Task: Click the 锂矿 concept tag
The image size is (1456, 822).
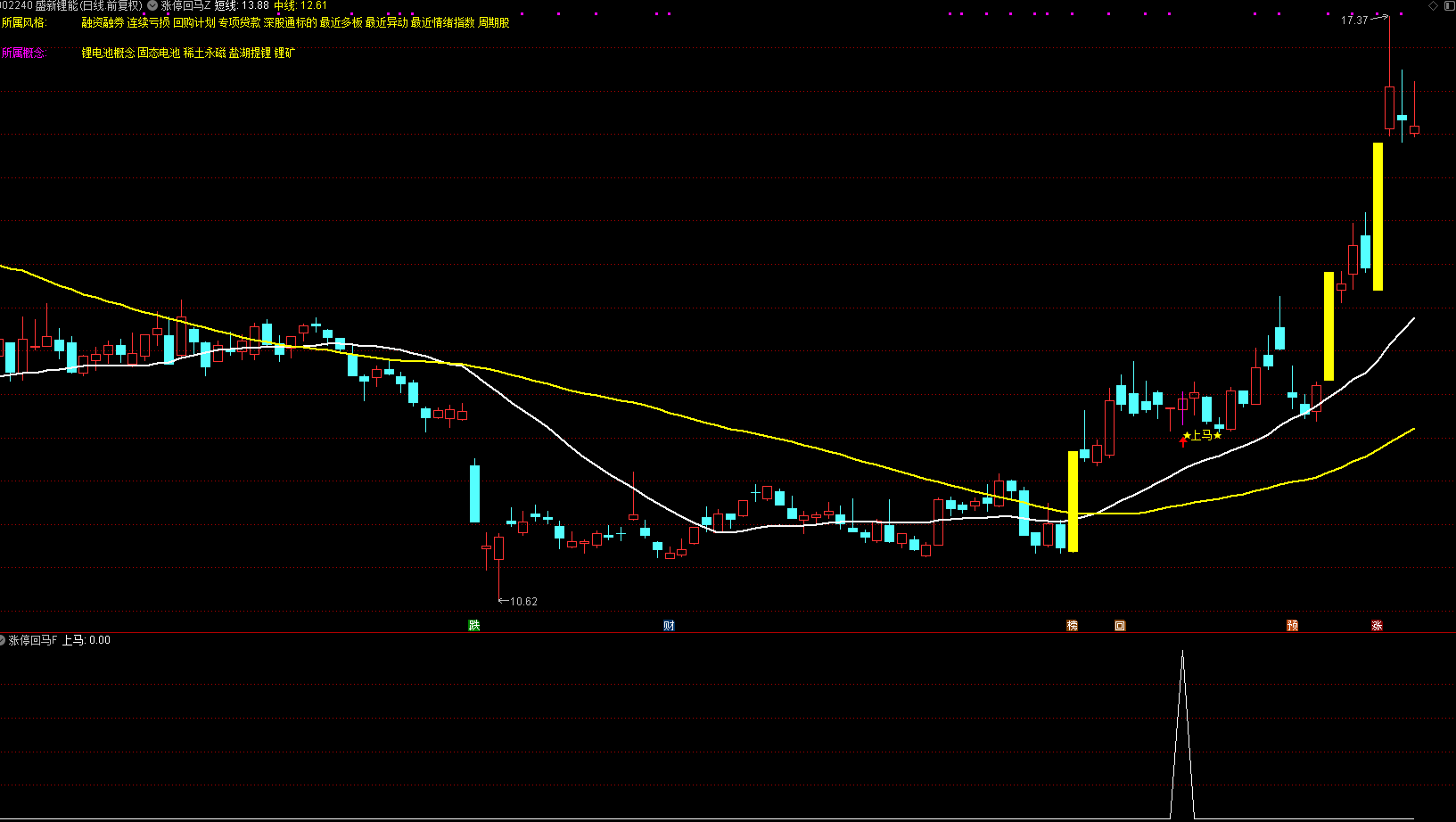Action: pos(284,53)
